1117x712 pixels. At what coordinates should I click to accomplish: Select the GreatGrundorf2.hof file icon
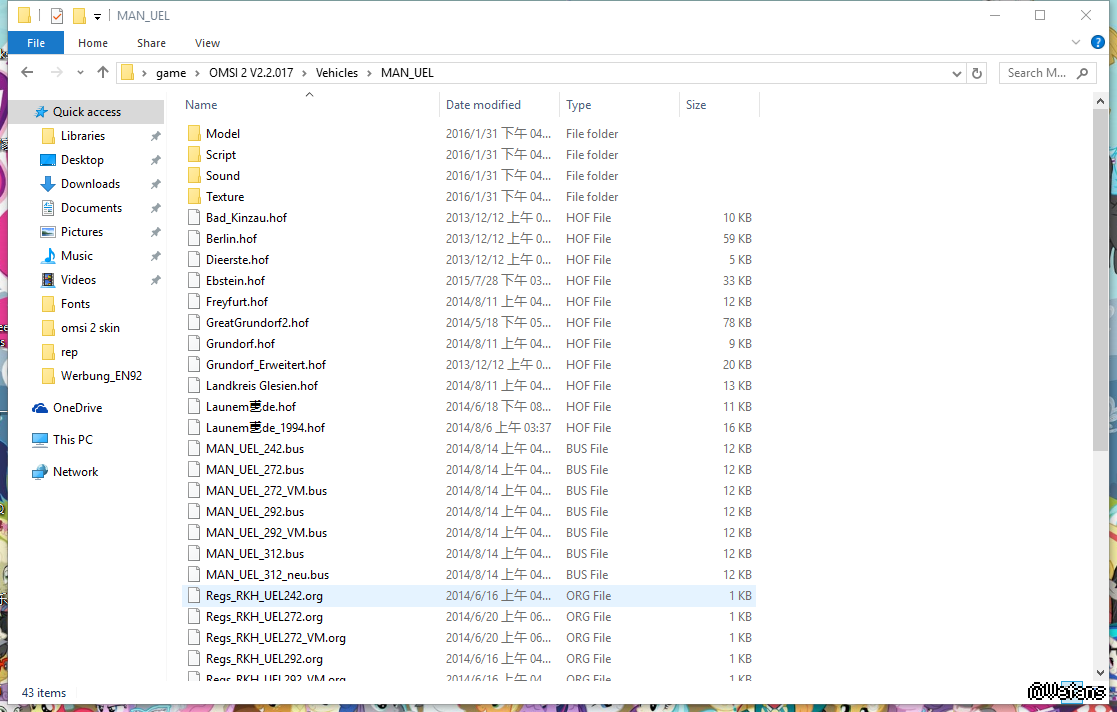(194, 323)
